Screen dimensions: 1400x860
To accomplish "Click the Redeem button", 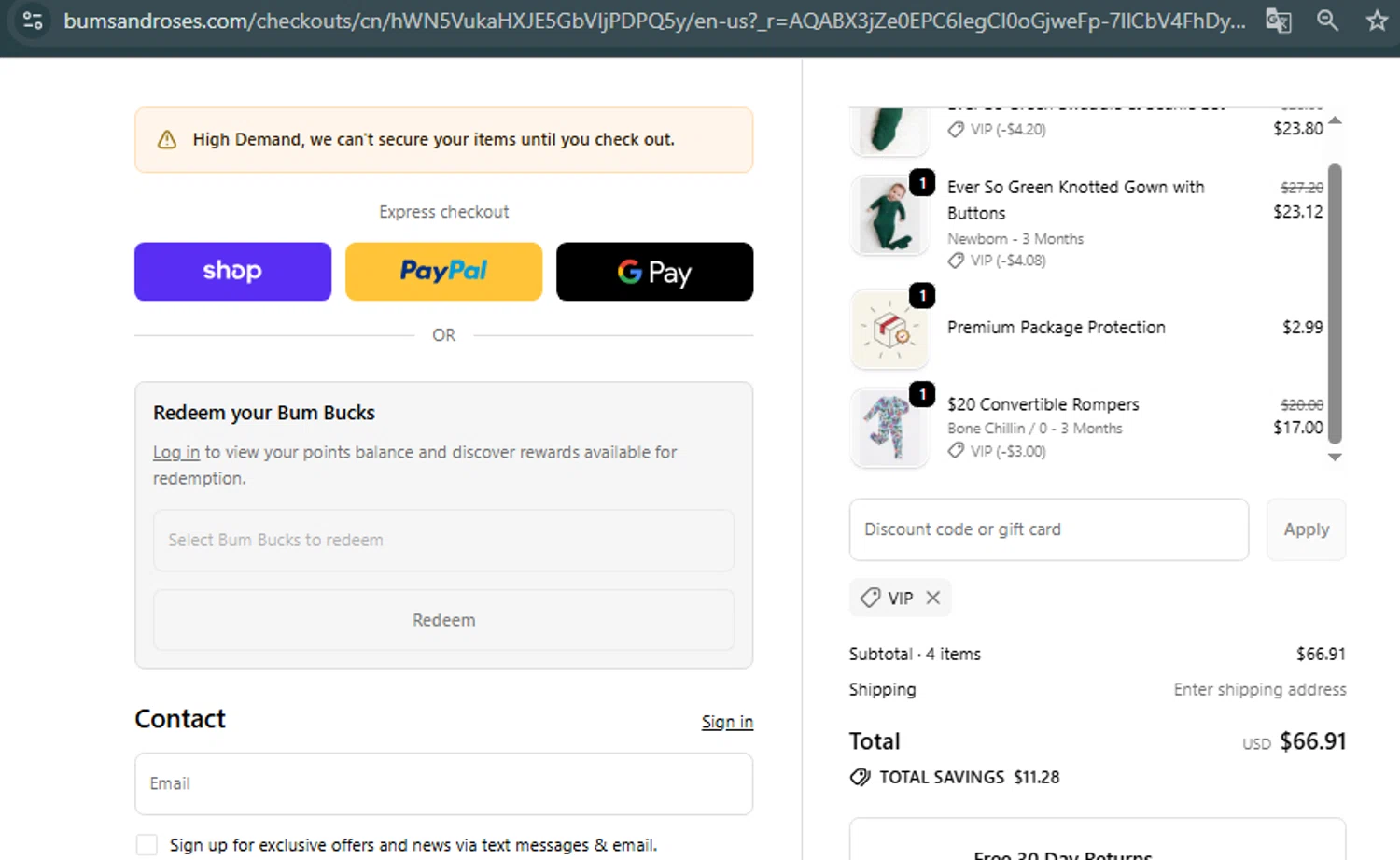I will (443, 620).
